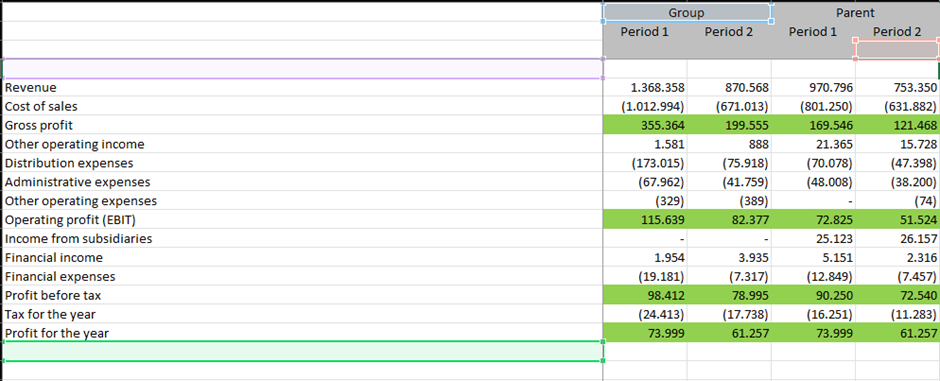The width and height of the screenshot is (940, 381).
Task: Select Tax for the year value (11.283)
Action: pyautogui.click(x=897, y=314)
